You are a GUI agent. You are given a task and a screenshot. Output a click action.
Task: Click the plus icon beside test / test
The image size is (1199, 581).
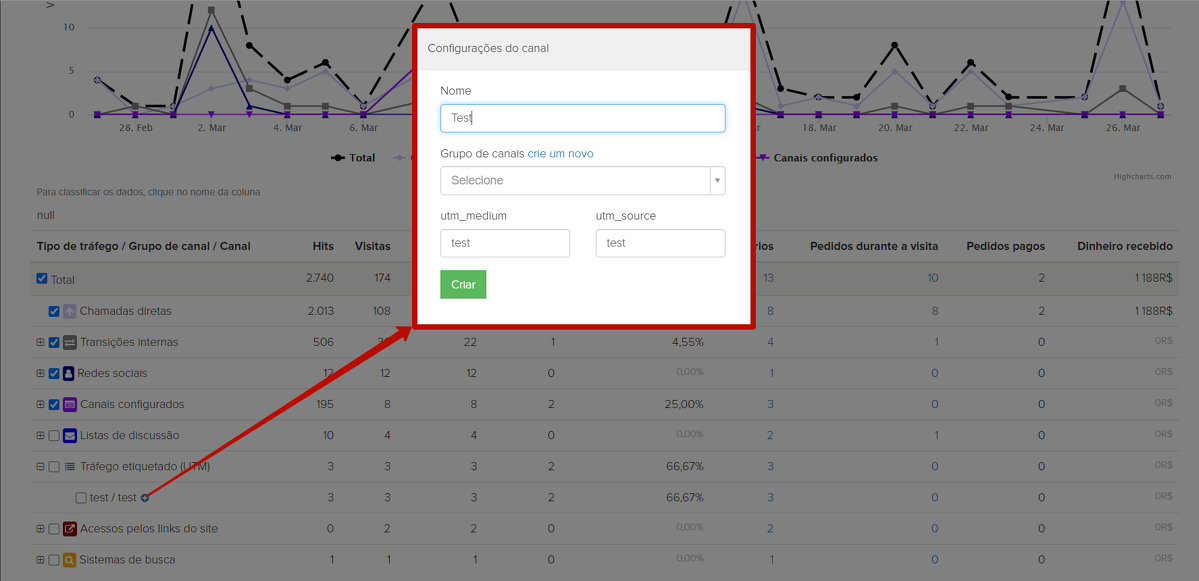click(145, 498)
